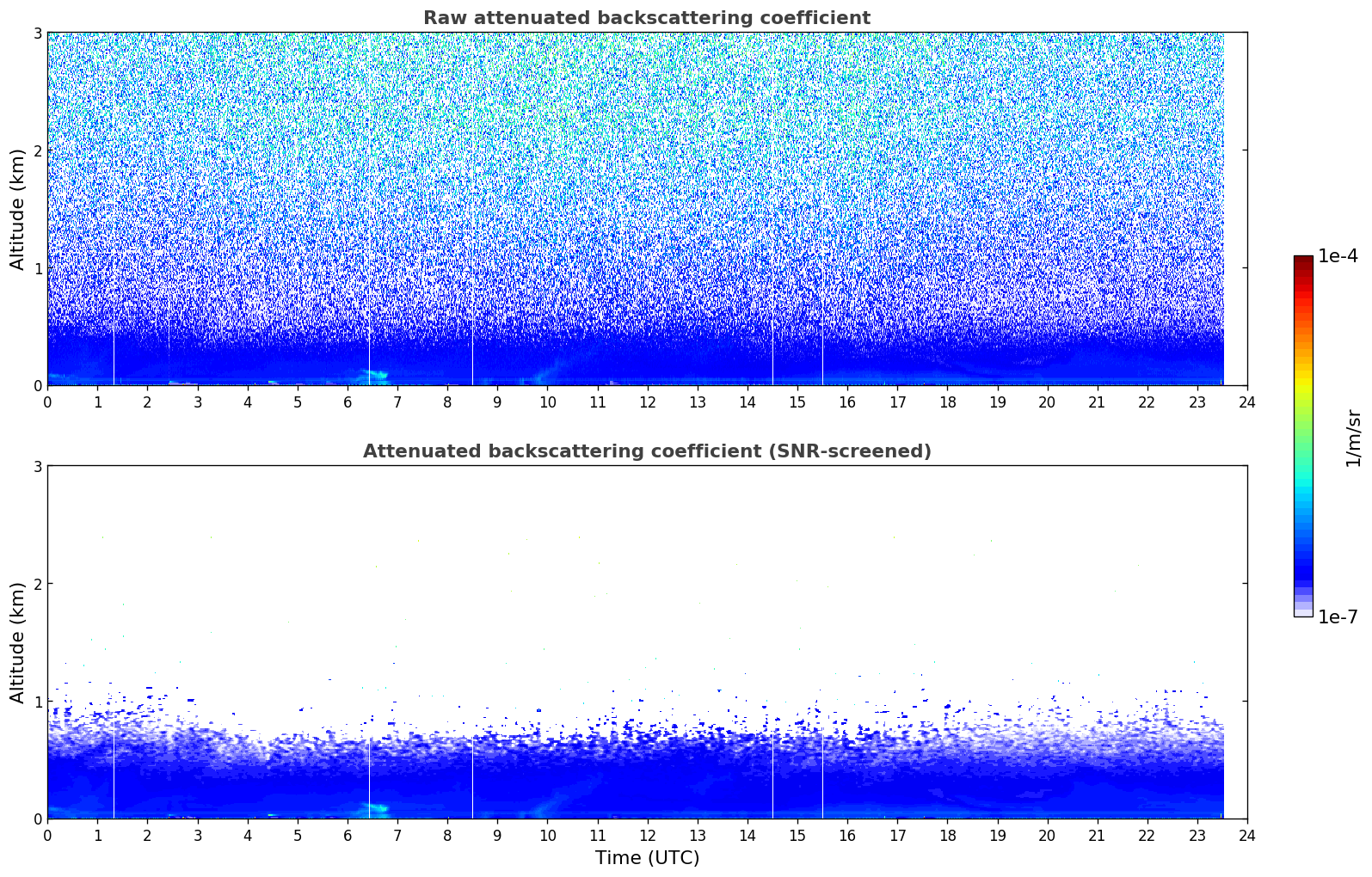Screen dimensions: 1372x877
Task: Click time tick '15' under top plot
Action: 797,402
